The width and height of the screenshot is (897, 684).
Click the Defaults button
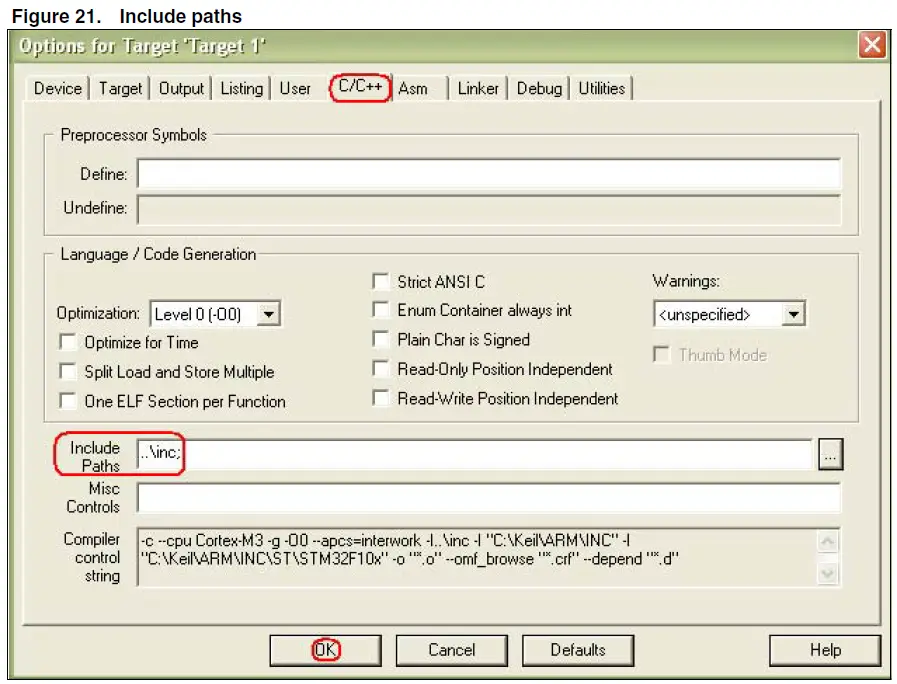[578, 650]
